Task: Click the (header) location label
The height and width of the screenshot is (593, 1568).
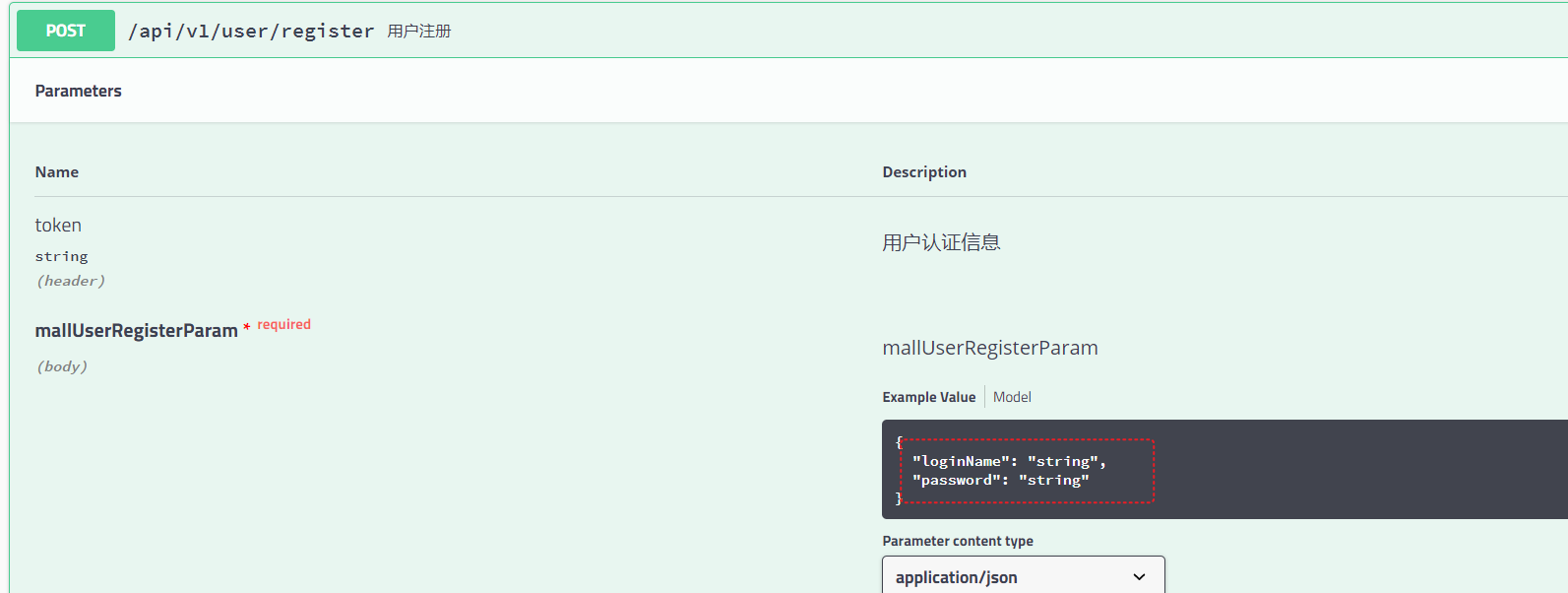Action: 70,281
